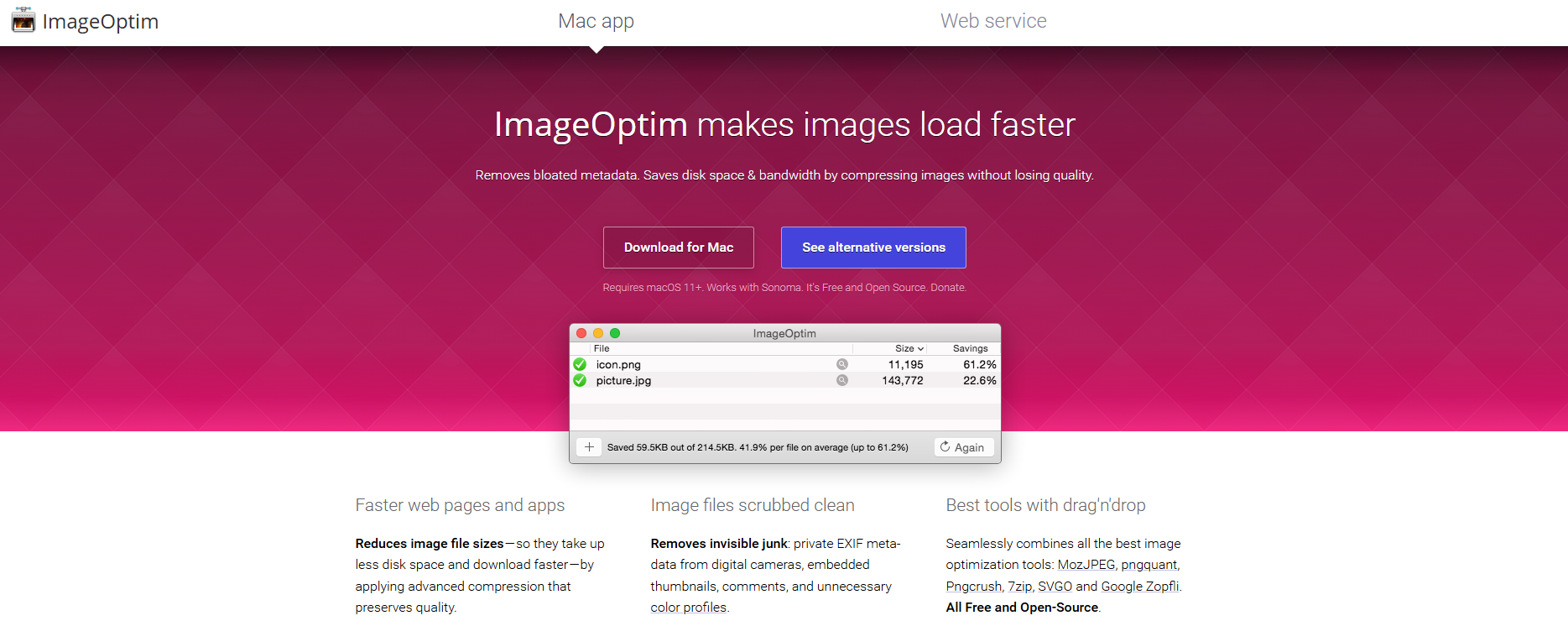Switch to the Web service tab
The width and height of the screenshot is (1568, 626).
993,21
